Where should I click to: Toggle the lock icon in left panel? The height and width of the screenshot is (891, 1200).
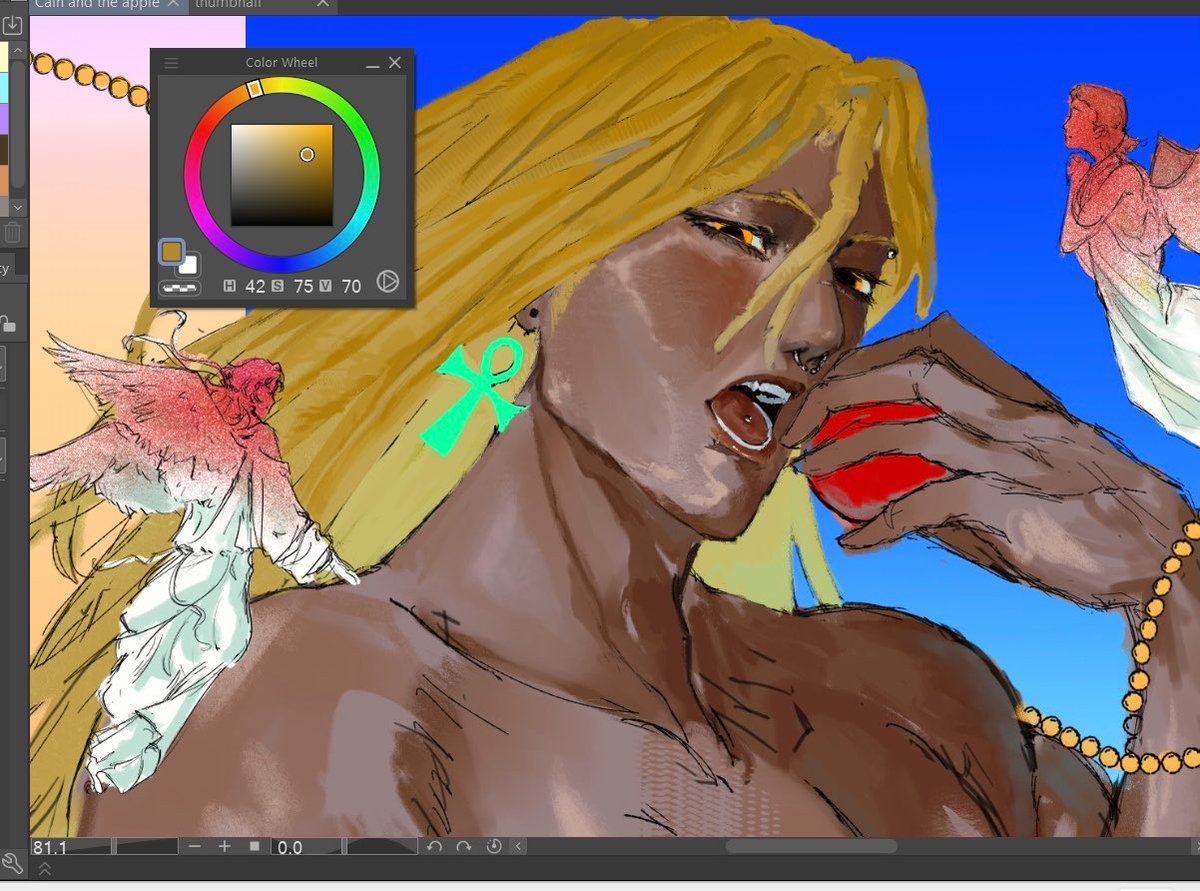pyautogui.click(x=8, y=323)
